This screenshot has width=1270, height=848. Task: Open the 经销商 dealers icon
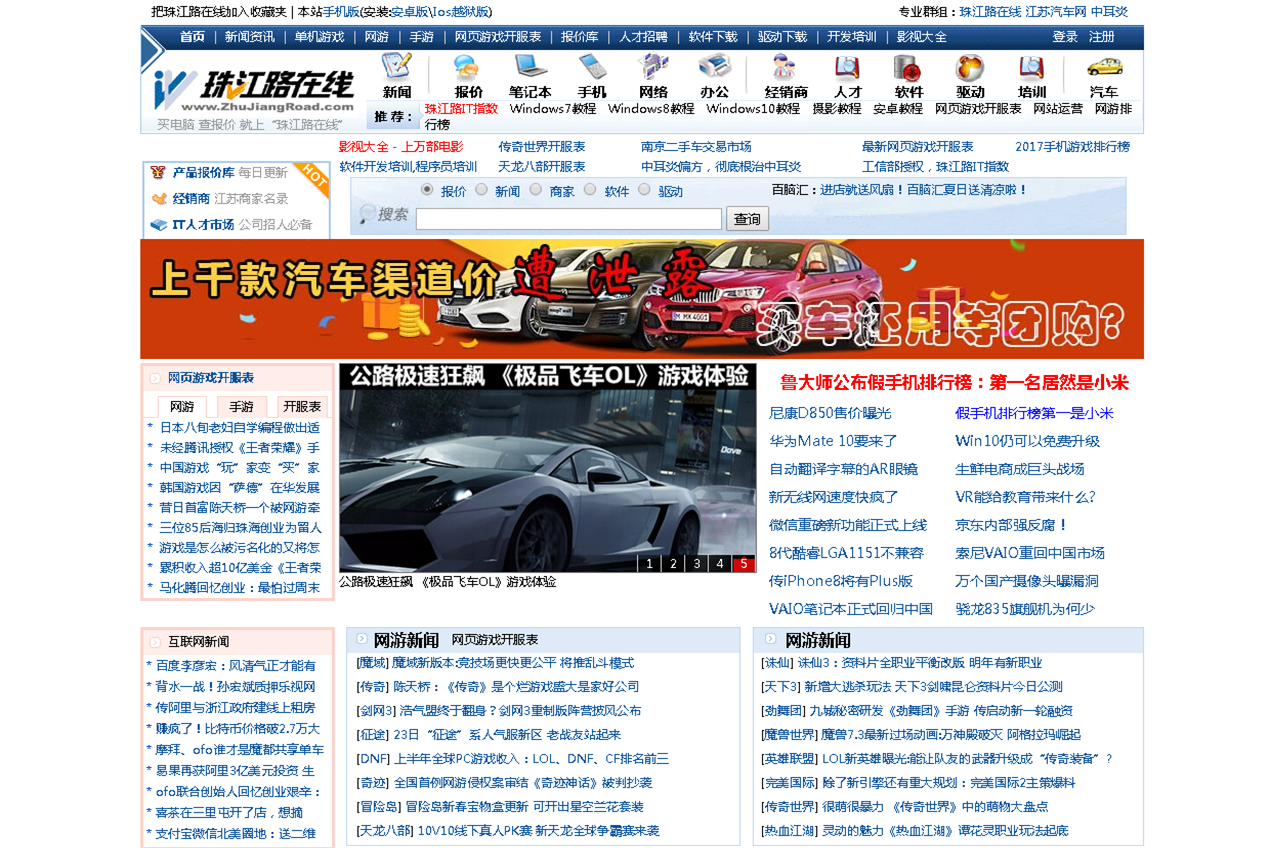(785, 68)
